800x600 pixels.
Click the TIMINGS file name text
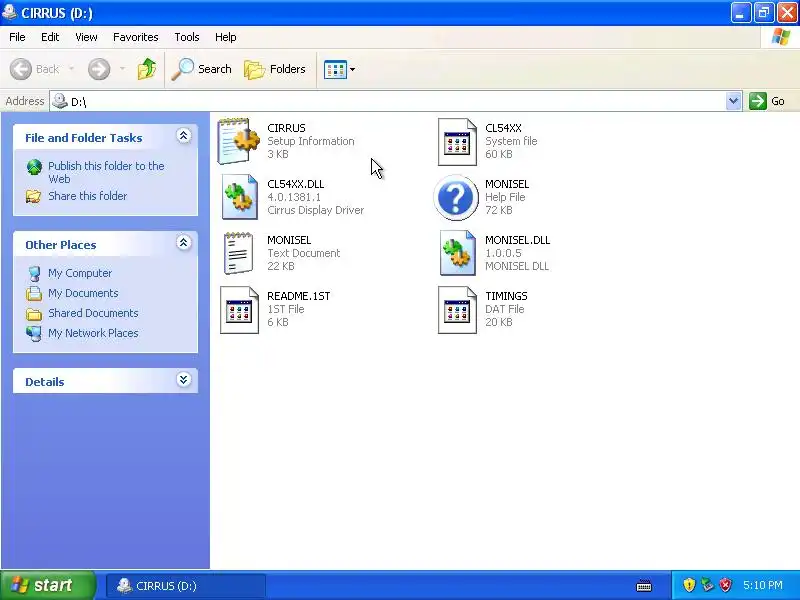[x=506, y=296]
